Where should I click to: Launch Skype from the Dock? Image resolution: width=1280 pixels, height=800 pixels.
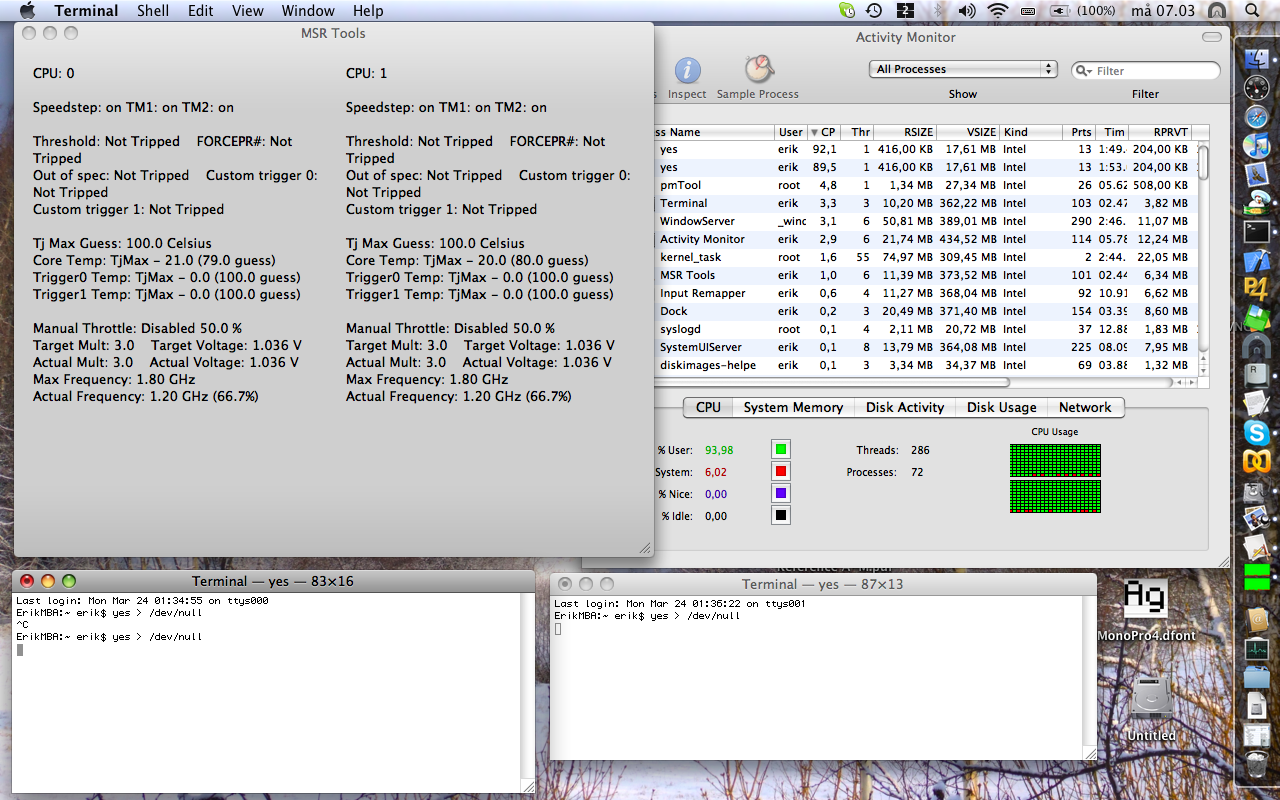[x=1256, y=433]
